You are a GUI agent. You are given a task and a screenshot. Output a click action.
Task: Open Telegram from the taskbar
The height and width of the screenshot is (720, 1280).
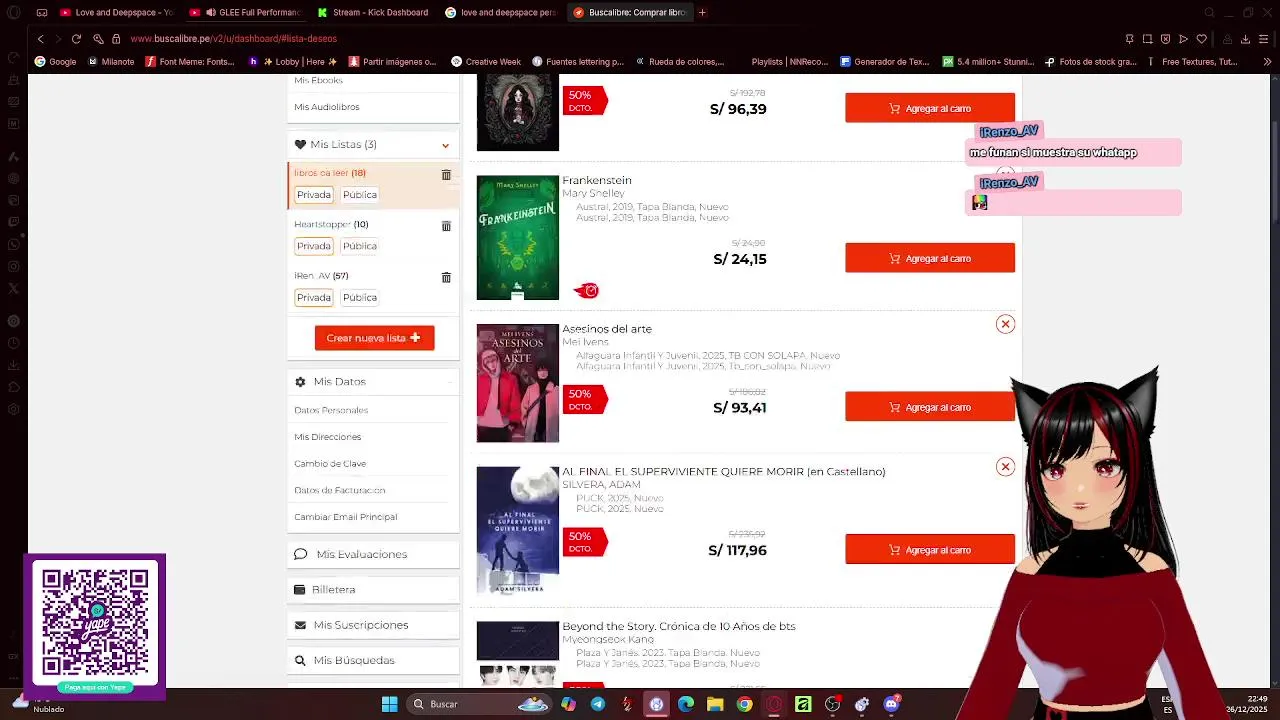point(598,704)
